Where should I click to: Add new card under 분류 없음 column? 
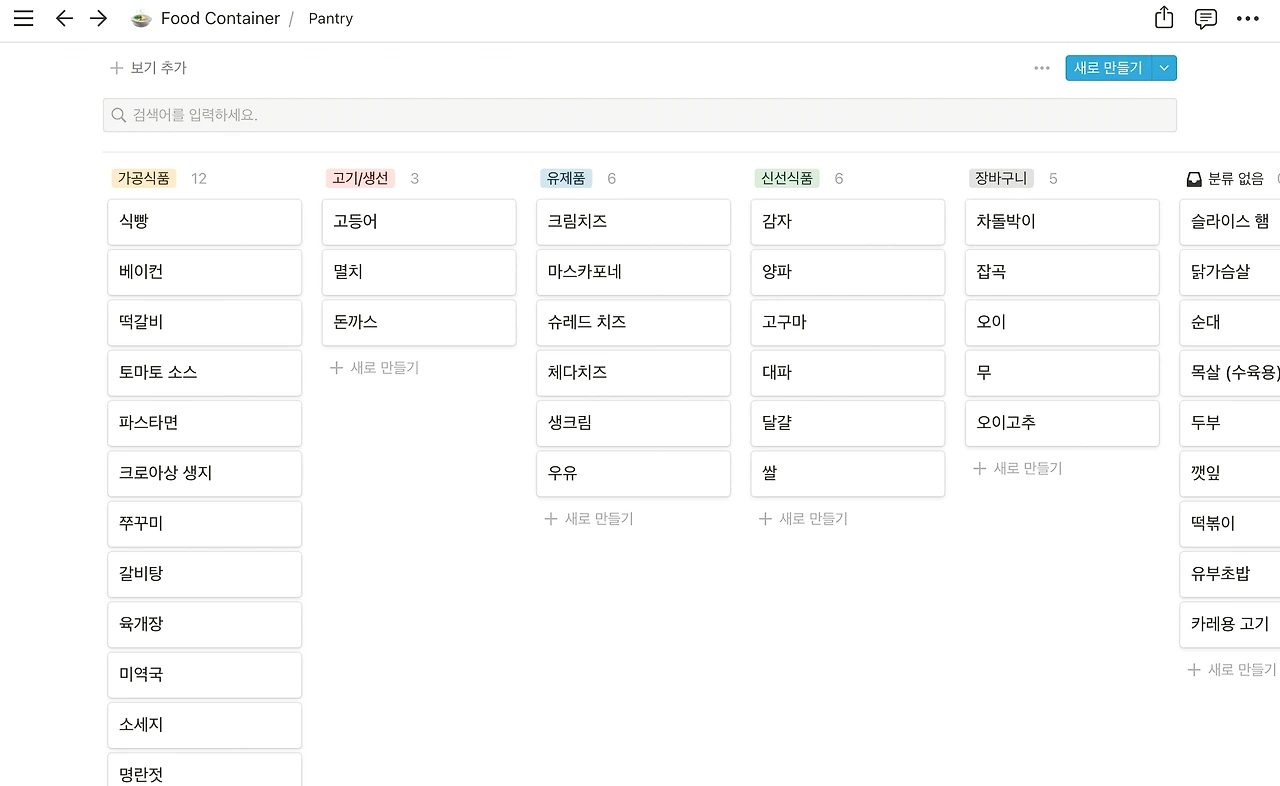(x=1232, y=670)
